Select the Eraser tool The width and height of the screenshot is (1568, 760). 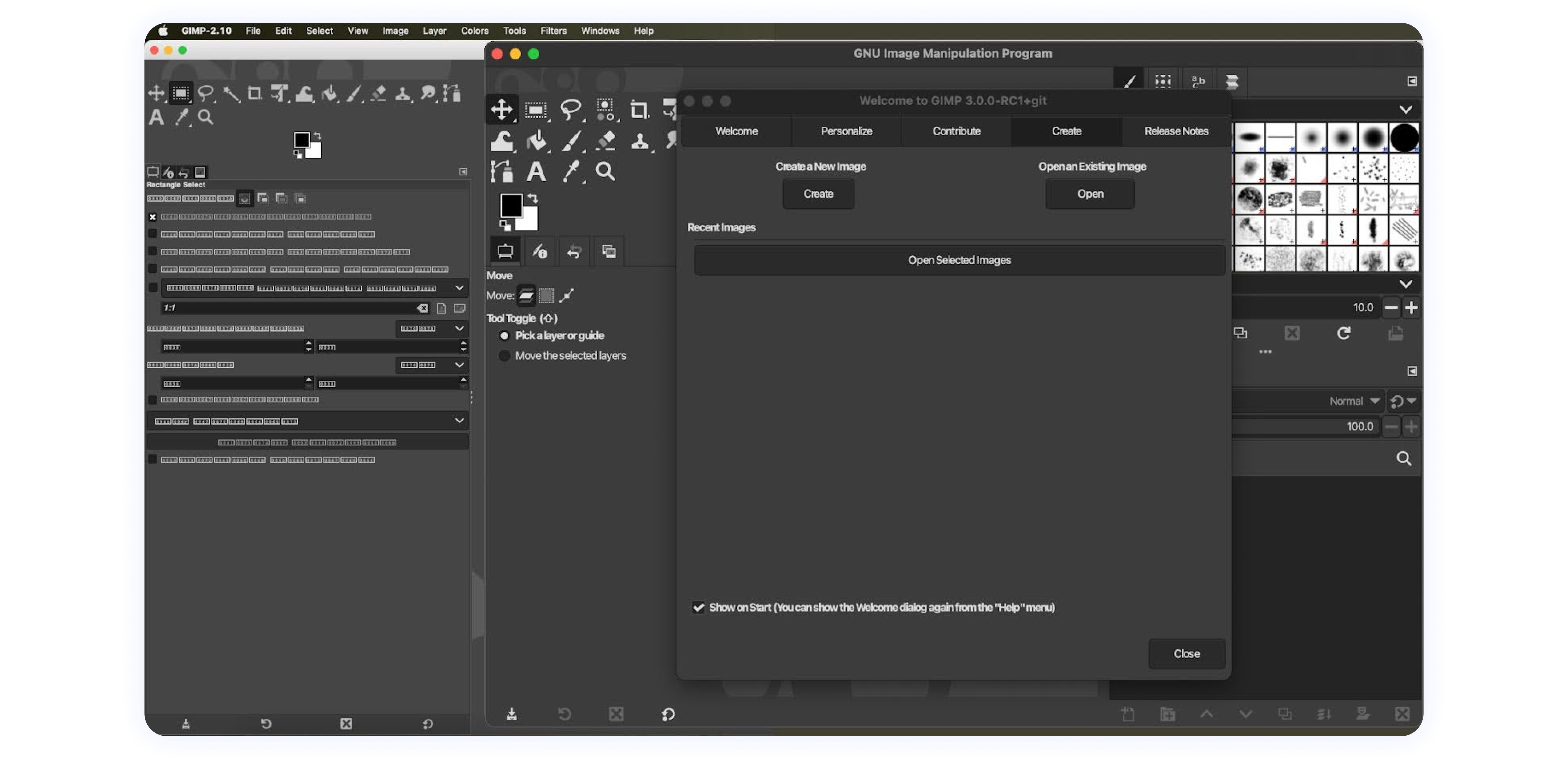606,141
